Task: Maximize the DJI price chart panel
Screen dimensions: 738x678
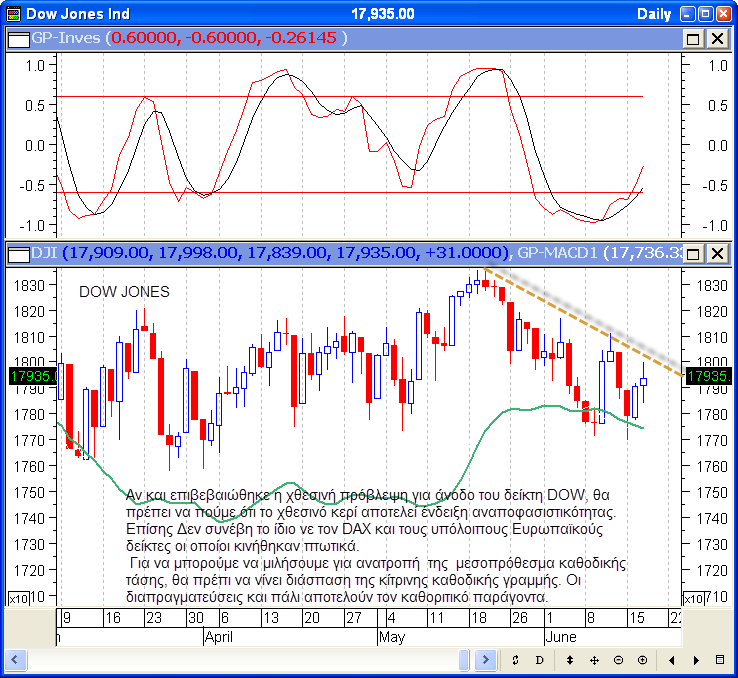Action: tap(693, 254)
